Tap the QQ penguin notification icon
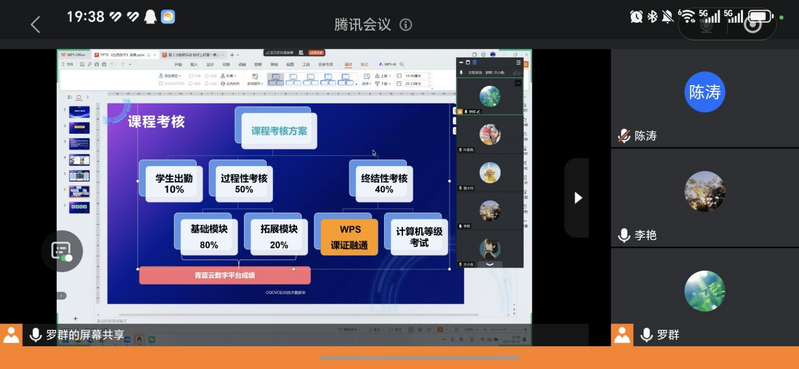This screenshot has height=369, width=799. pos(150,17)
